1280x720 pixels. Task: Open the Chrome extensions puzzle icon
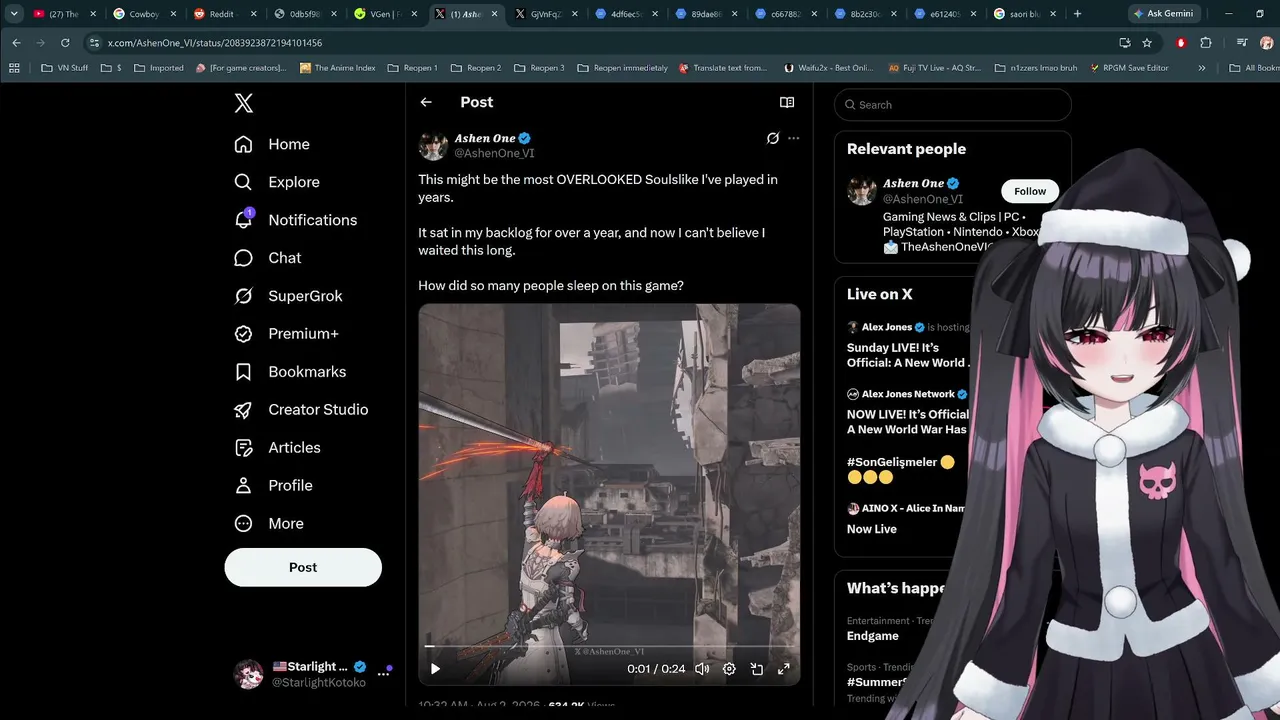[1205, 43]
